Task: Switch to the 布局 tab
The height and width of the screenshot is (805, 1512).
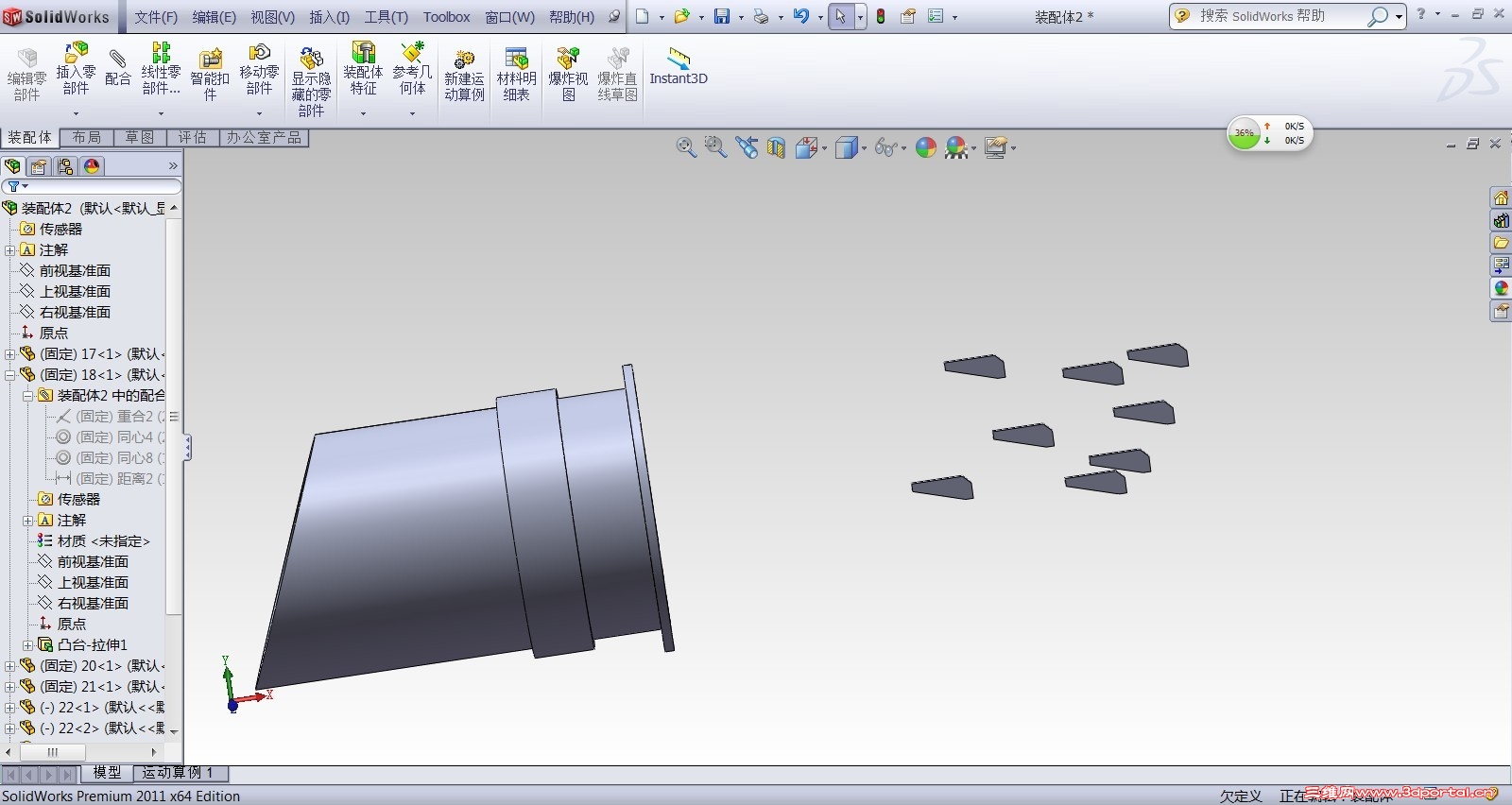Action: coord(87,138)
